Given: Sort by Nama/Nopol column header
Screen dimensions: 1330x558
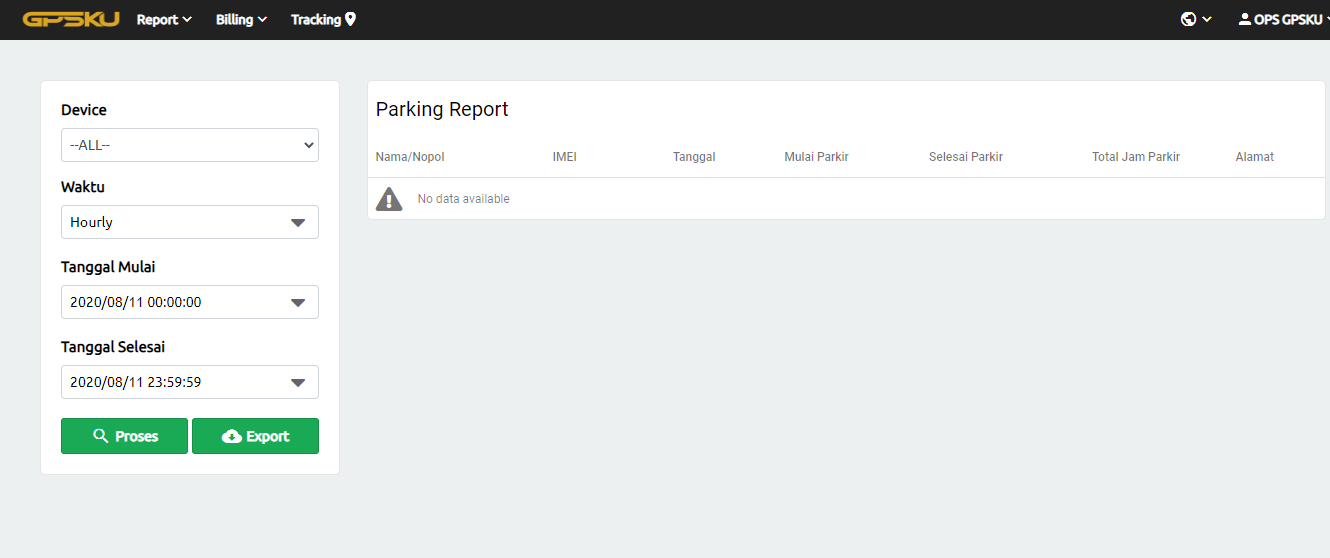Looking at the screenshot, I should click(410, 157).
